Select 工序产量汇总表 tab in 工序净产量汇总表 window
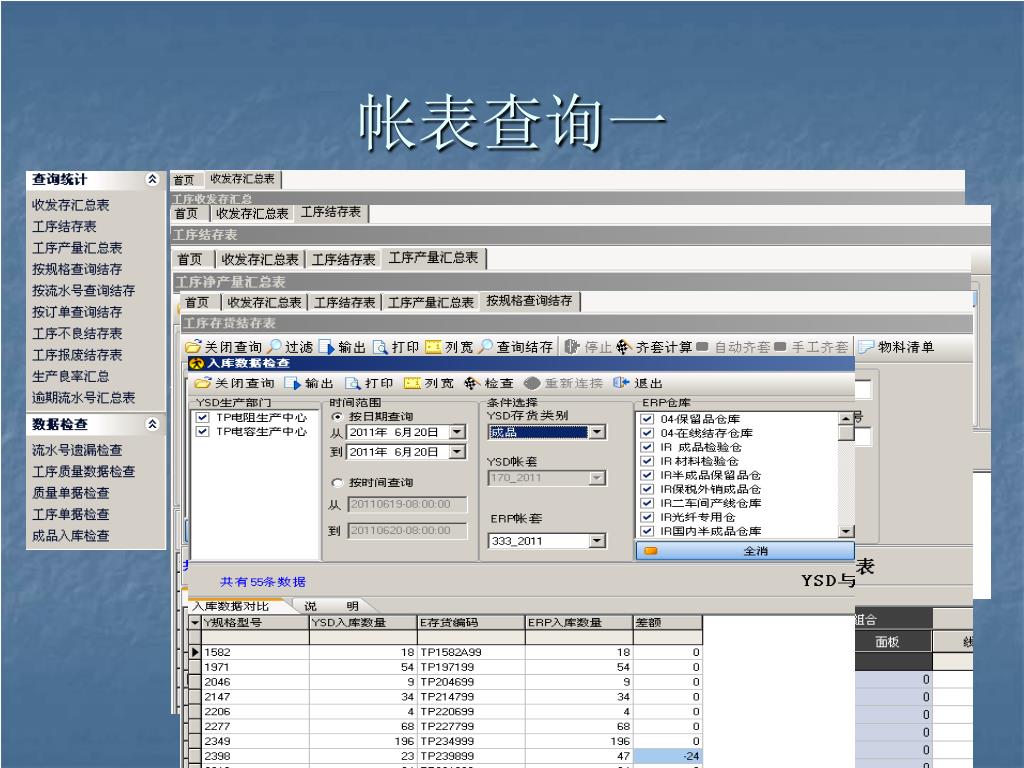1024x768 pixels. pyautogui.click(x=433, y=258)
